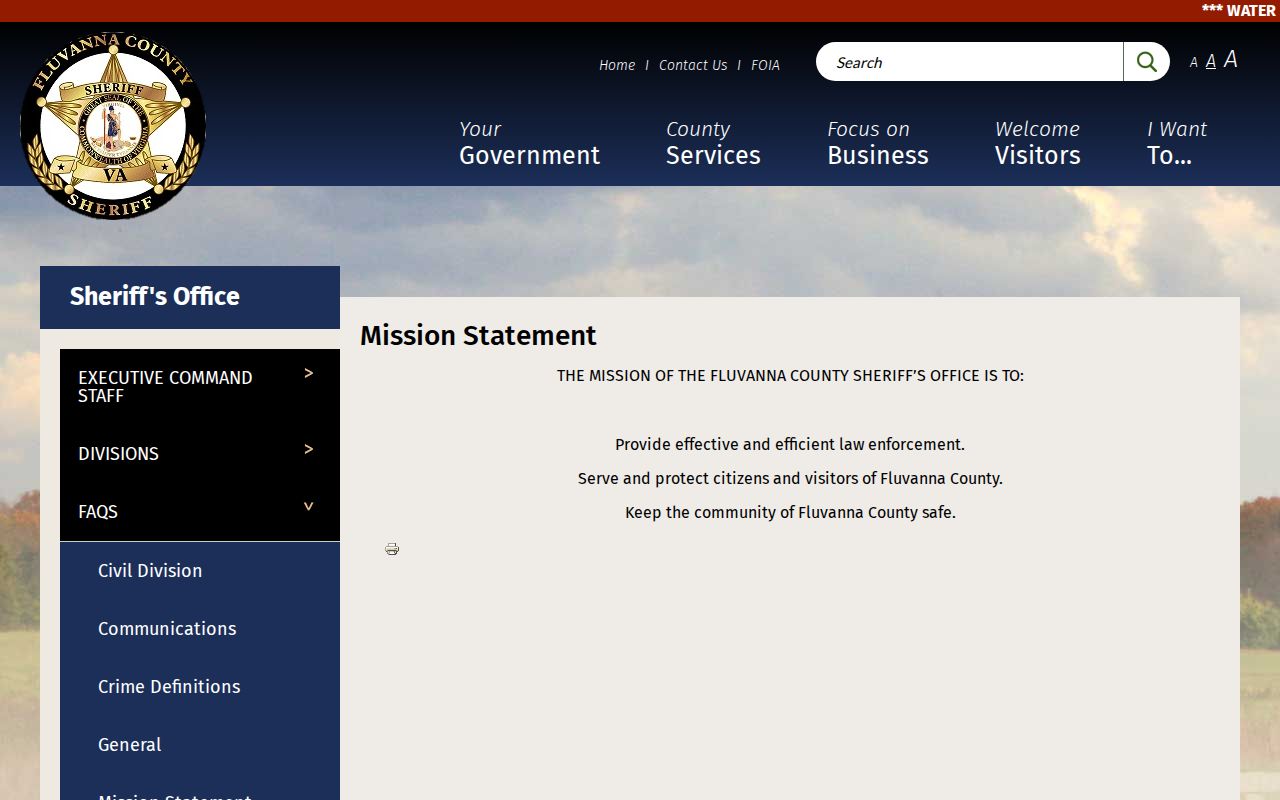Click the printer icon below mission text

pyautogui.click(x=392, y=549)
